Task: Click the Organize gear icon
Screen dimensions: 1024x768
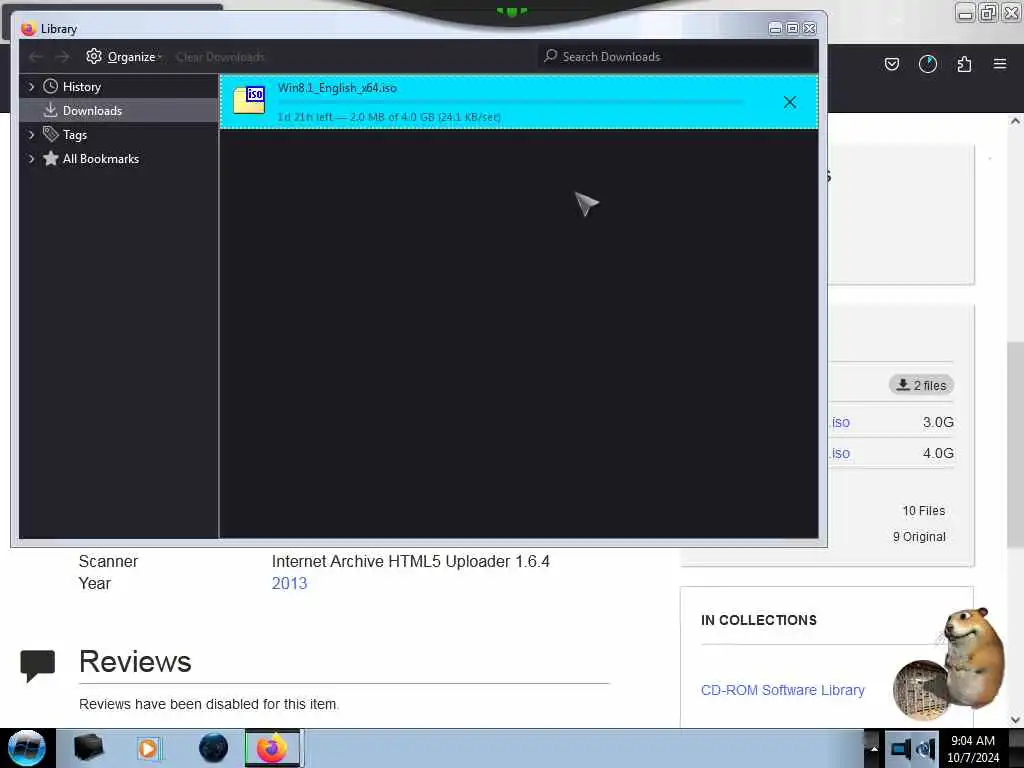Action: (94, 56)
